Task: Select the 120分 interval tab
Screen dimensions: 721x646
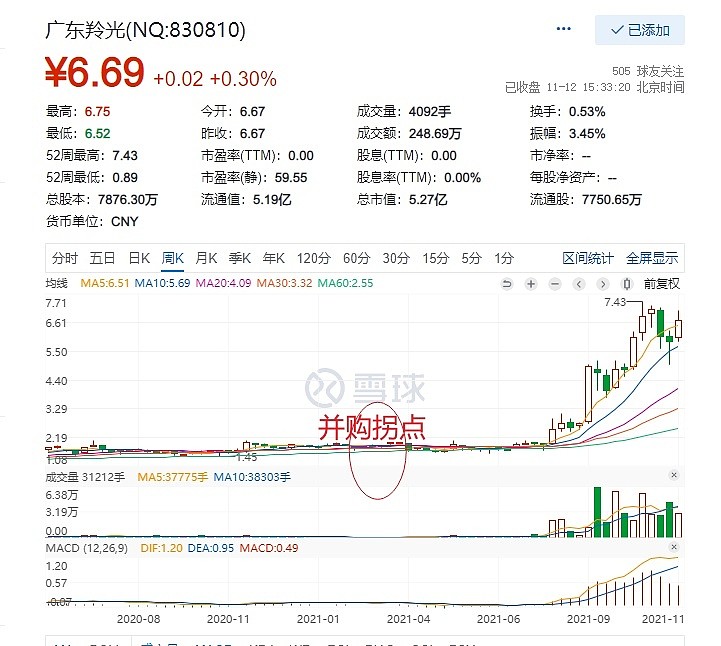Action: (314, 258)
